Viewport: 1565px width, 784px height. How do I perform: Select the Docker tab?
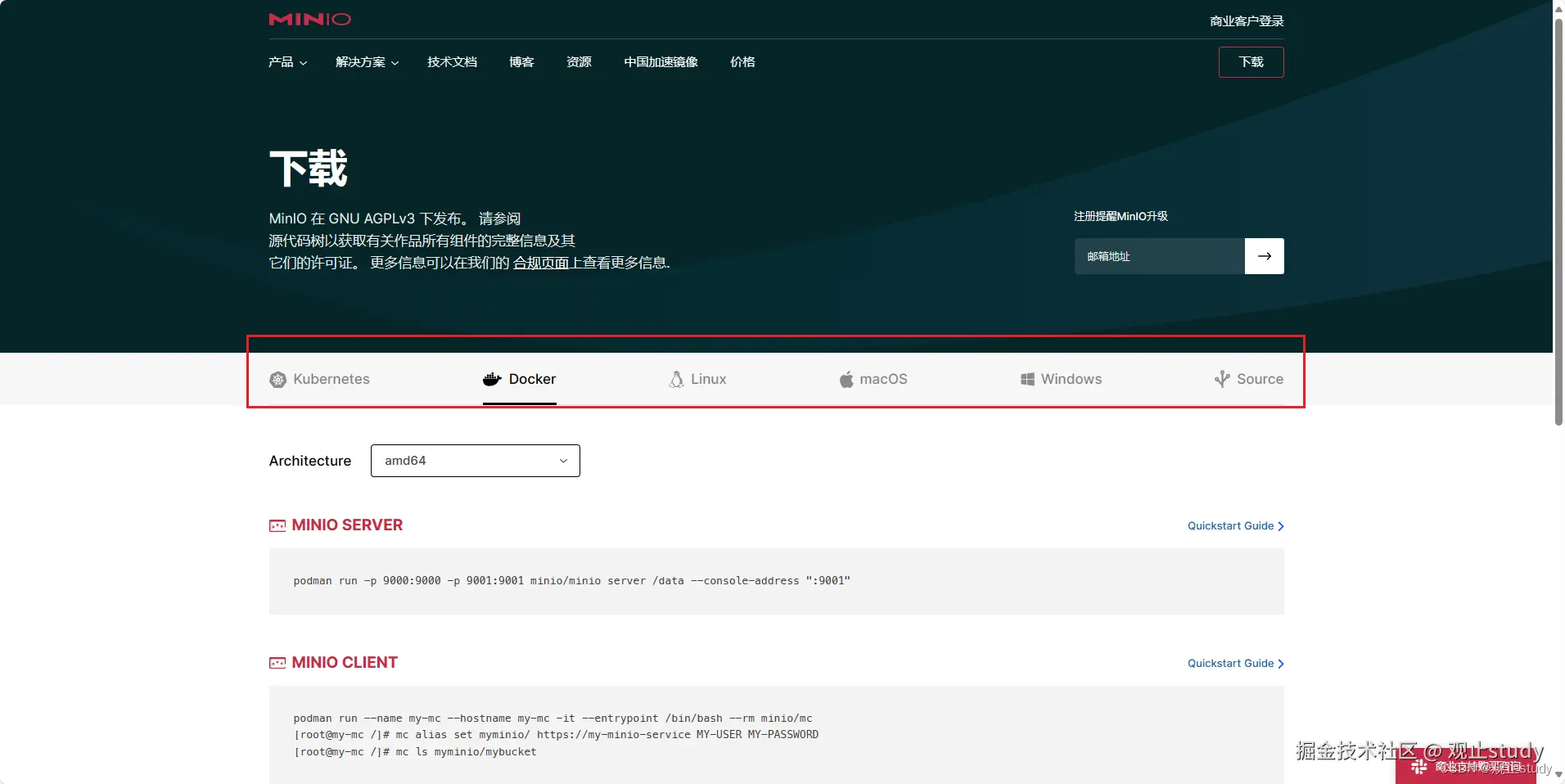pos(520,380)
